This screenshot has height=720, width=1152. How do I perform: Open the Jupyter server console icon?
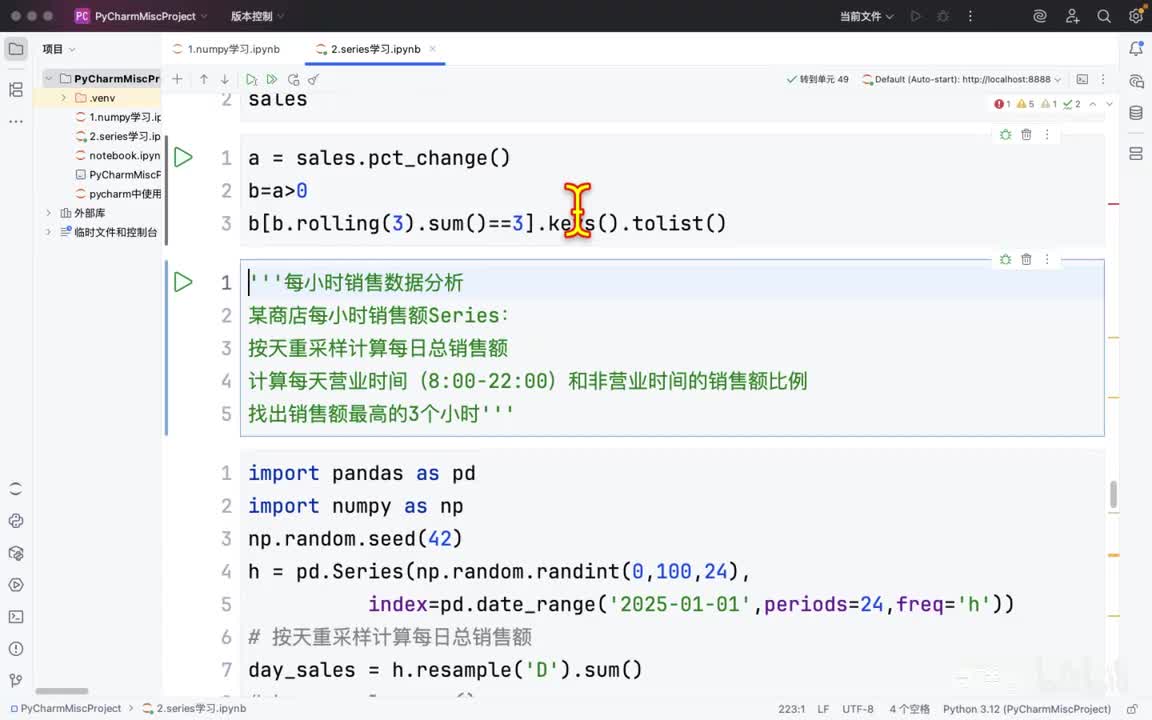coord(1082,79)
